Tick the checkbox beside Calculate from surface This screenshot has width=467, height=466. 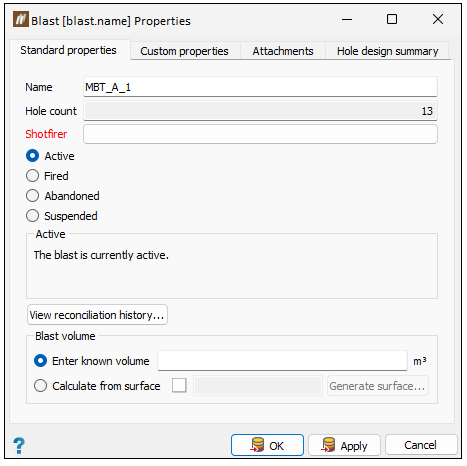[x=179, y=386]
